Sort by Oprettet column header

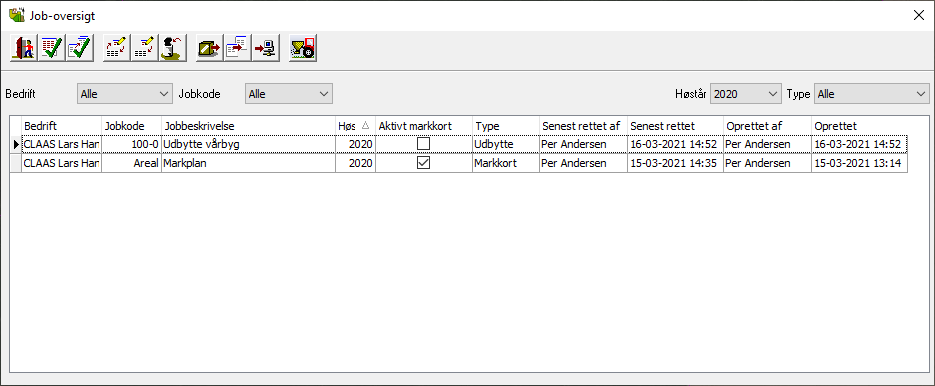[859, 126]
